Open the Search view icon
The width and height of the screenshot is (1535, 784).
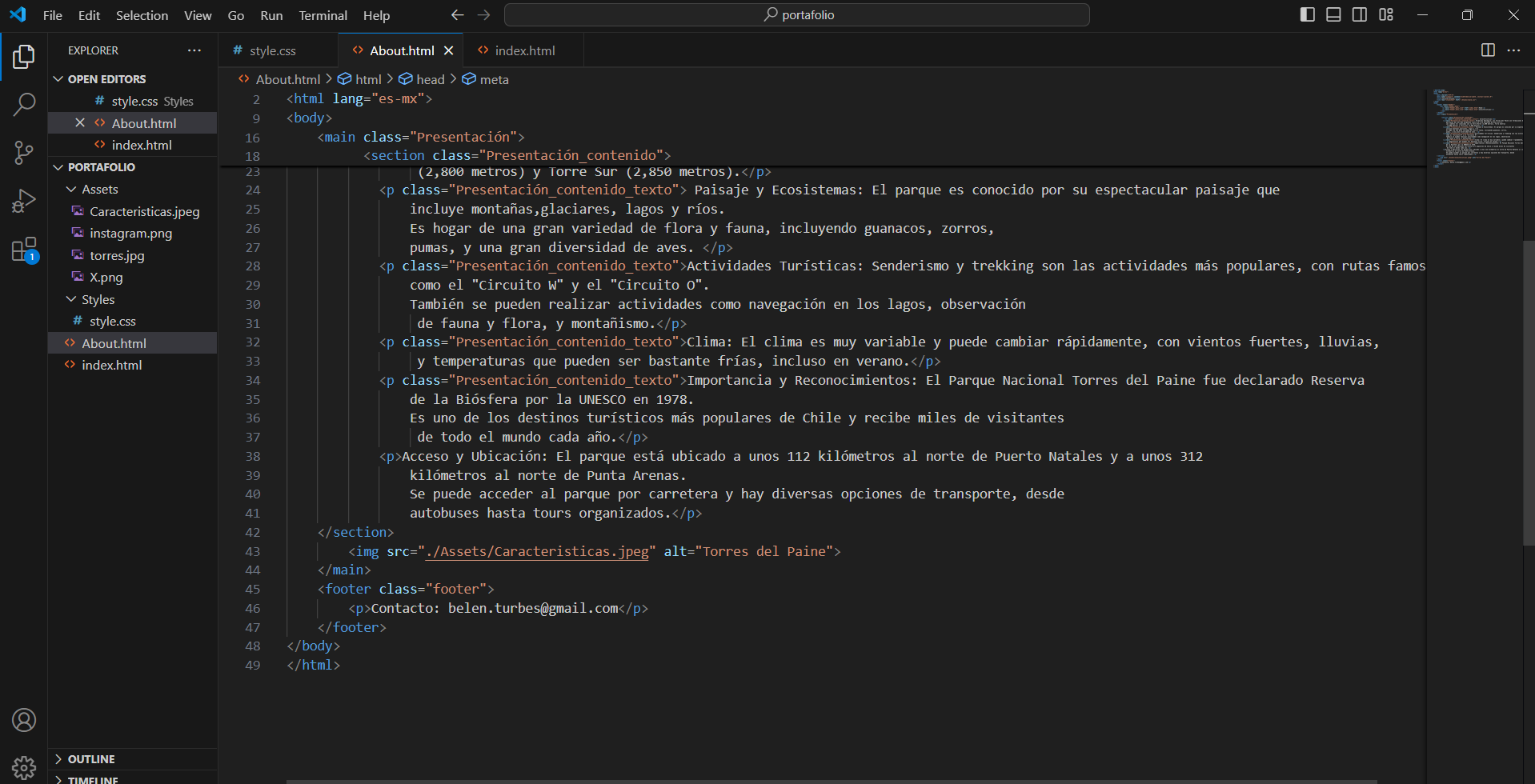click(x=24, y=104)
